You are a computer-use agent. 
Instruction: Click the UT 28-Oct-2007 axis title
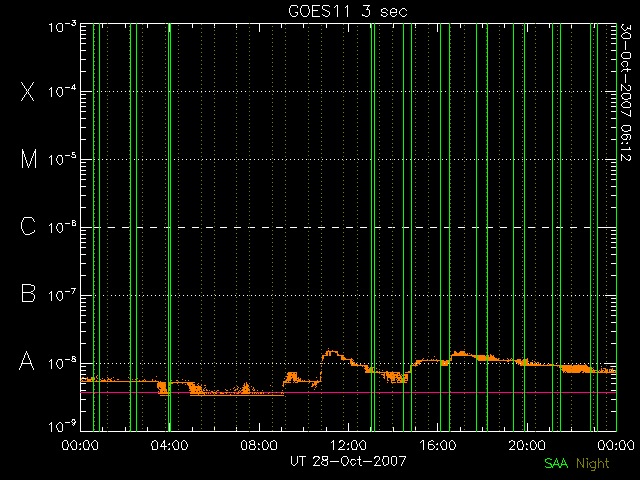pos(348,461)
